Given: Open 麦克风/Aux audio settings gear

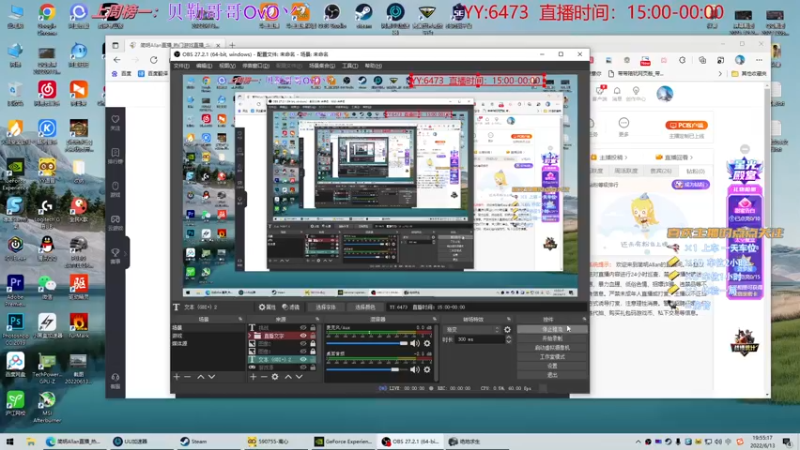Looking at the screenshot, I should (x=427, y=343).
